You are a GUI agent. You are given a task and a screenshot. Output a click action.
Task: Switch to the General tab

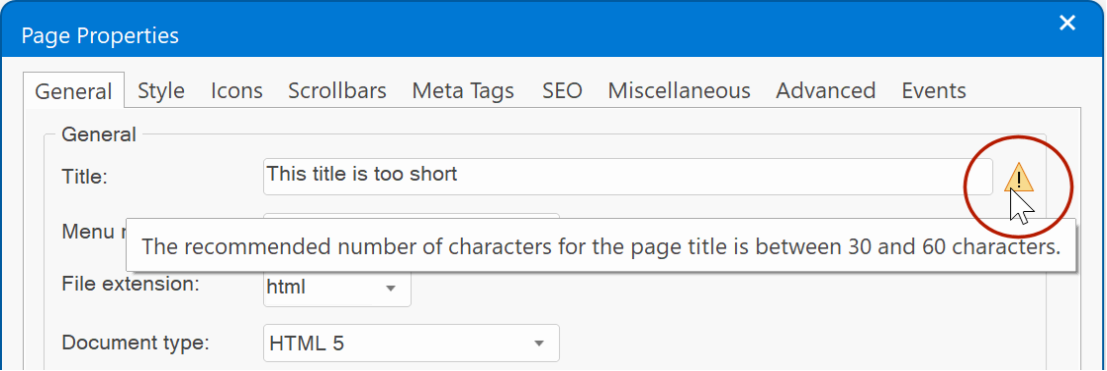[x=73, y=91]
